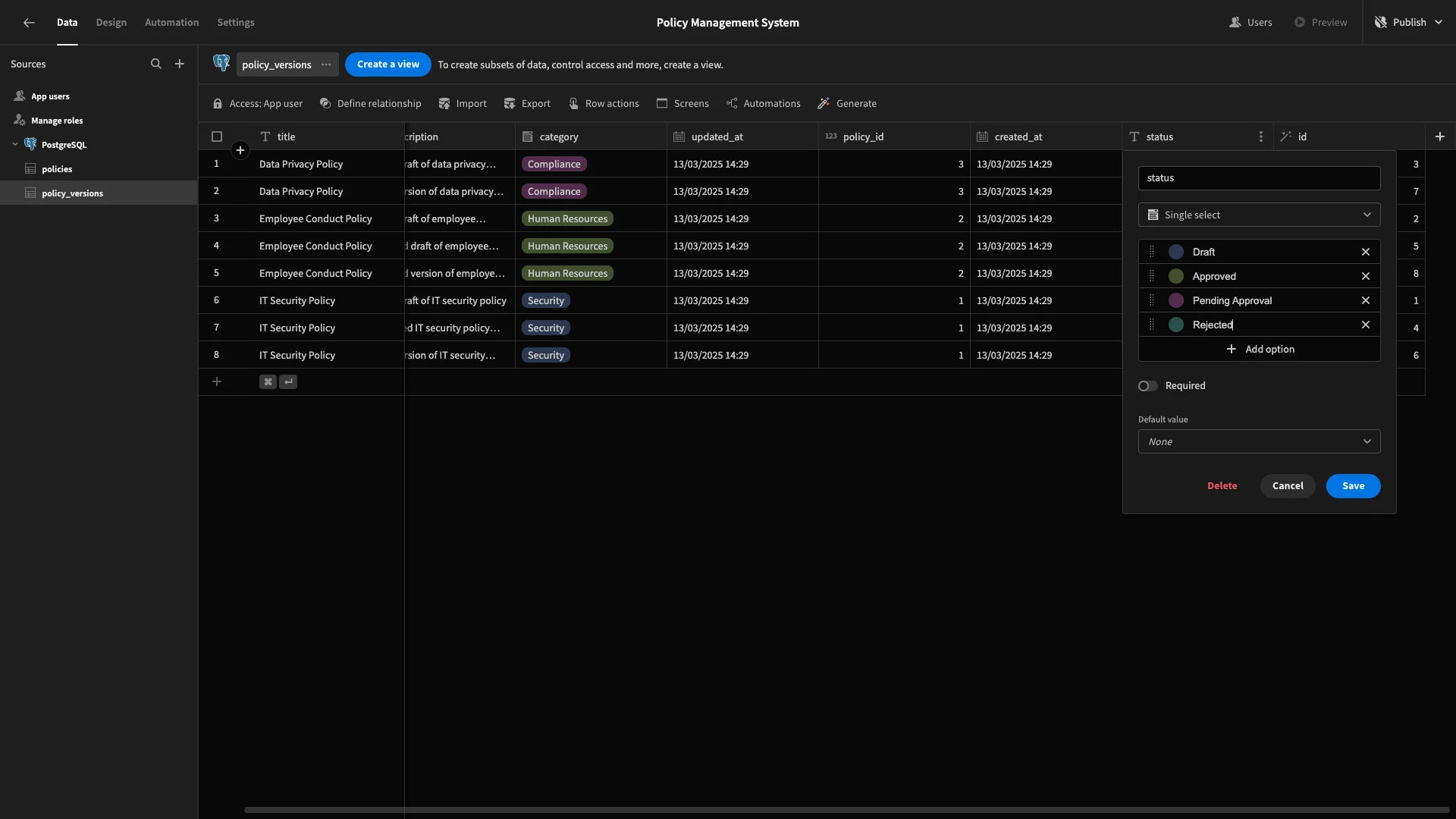The width and height of the screenshot is (1456, 819).
Task: Remove the Draft option
Action: pos(1366,252)
